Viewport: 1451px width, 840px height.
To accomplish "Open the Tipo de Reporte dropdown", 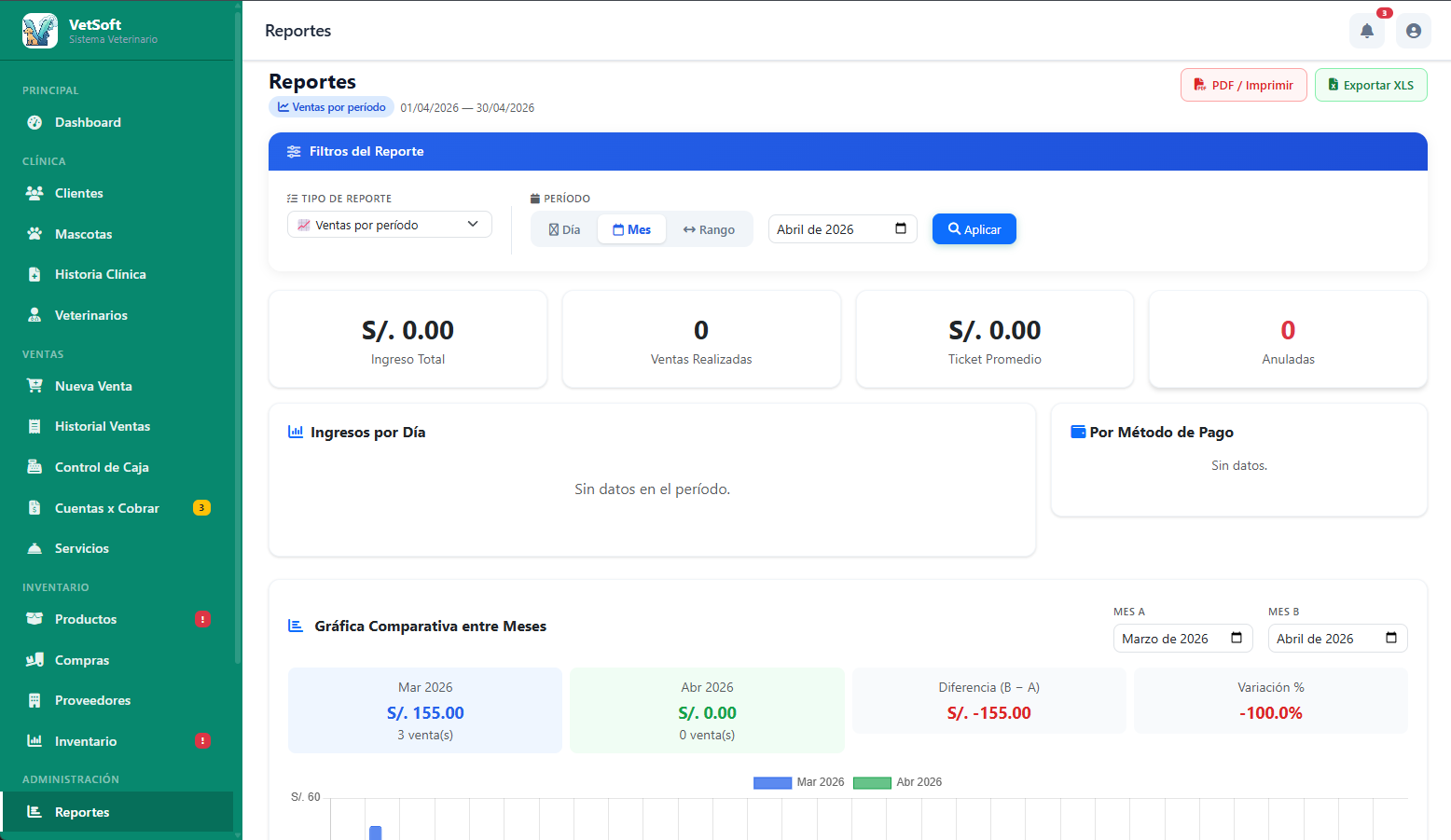I will (390, 225).
